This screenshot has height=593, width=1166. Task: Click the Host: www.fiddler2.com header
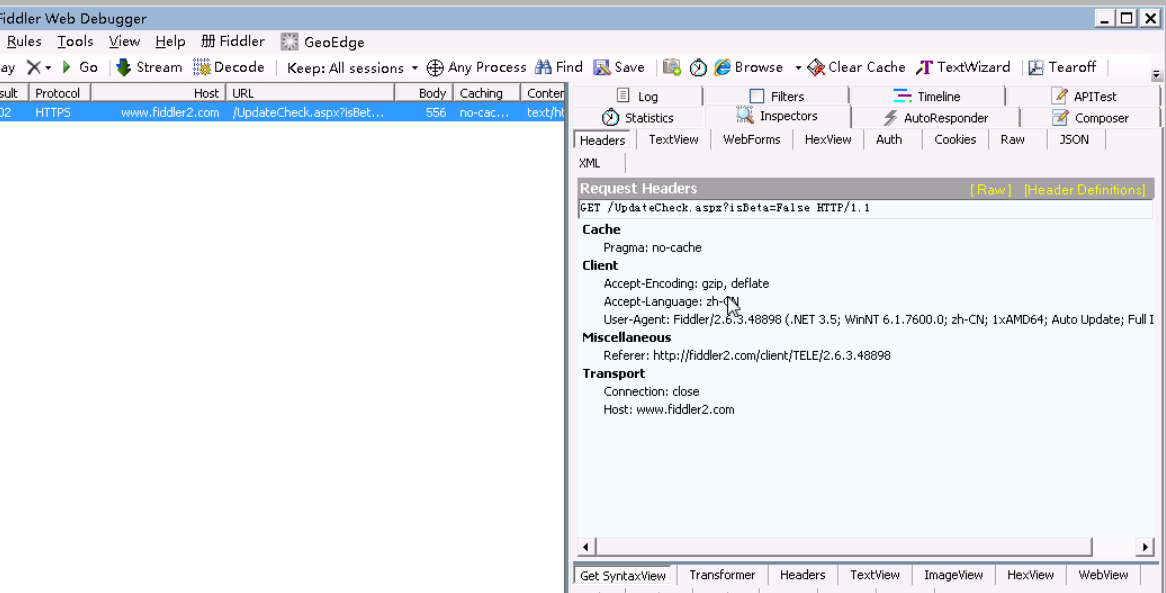(669, 410)
